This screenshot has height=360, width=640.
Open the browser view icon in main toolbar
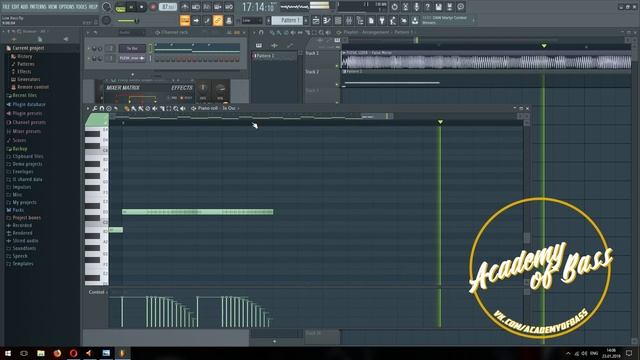[360, 20]
